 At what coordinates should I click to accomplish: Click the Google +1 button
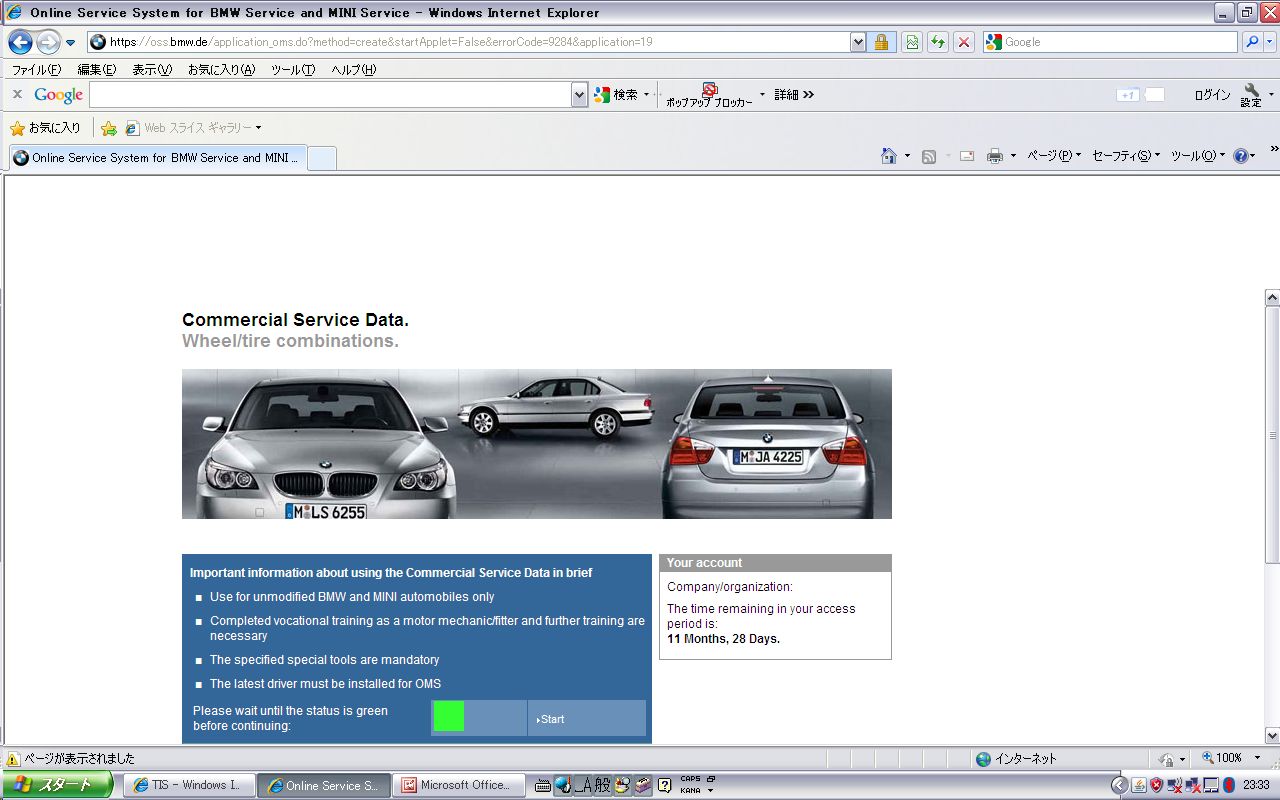pos(1127,95)
